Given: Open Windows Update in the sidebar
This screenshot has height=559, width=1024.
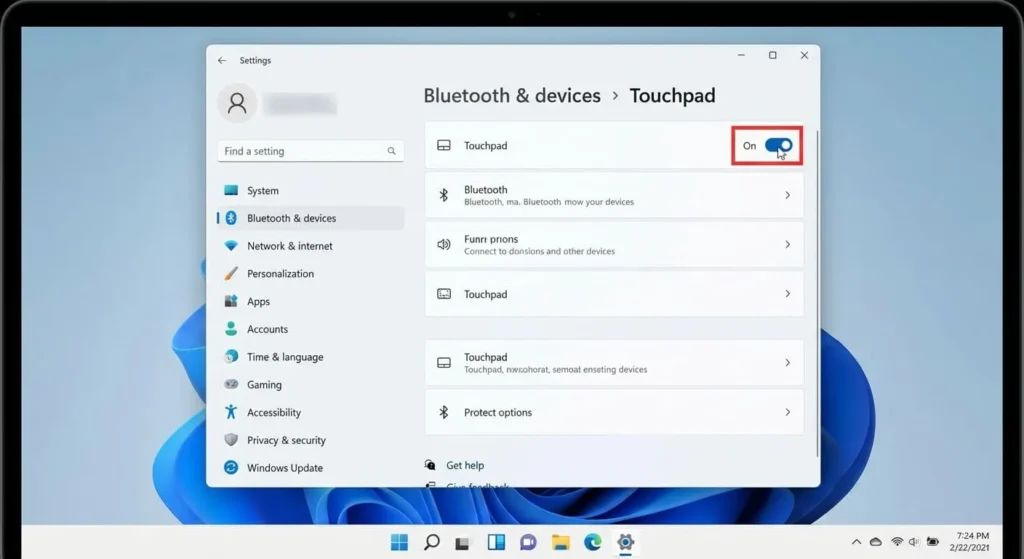Looking at the screenshot, I should 310,468.
